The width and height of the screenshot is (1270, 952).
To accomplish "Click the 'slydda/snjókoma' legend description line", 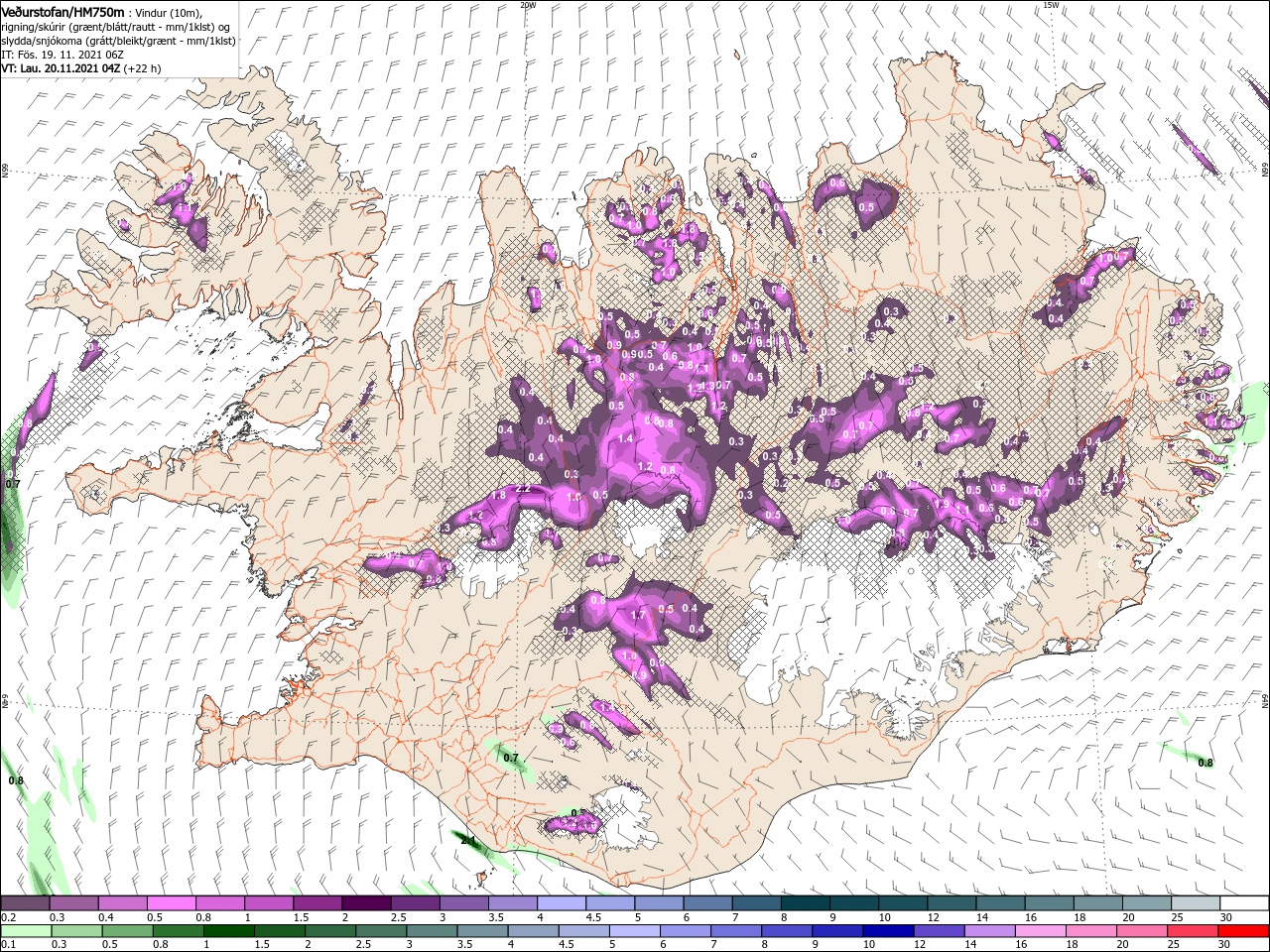I will click(x=118, y=41).
